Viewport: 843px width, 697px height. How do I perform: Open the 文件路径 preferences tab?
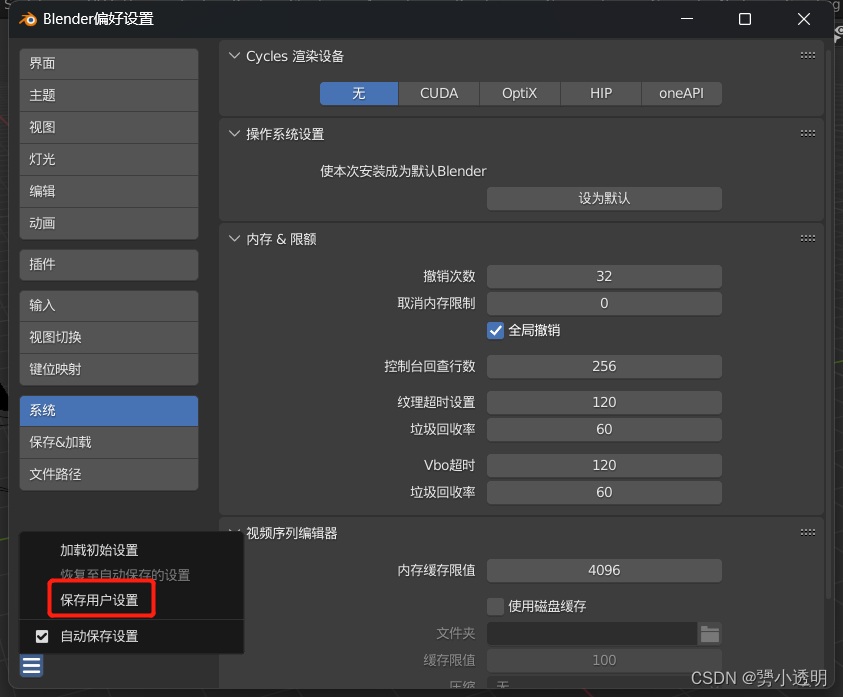(109, 474)
